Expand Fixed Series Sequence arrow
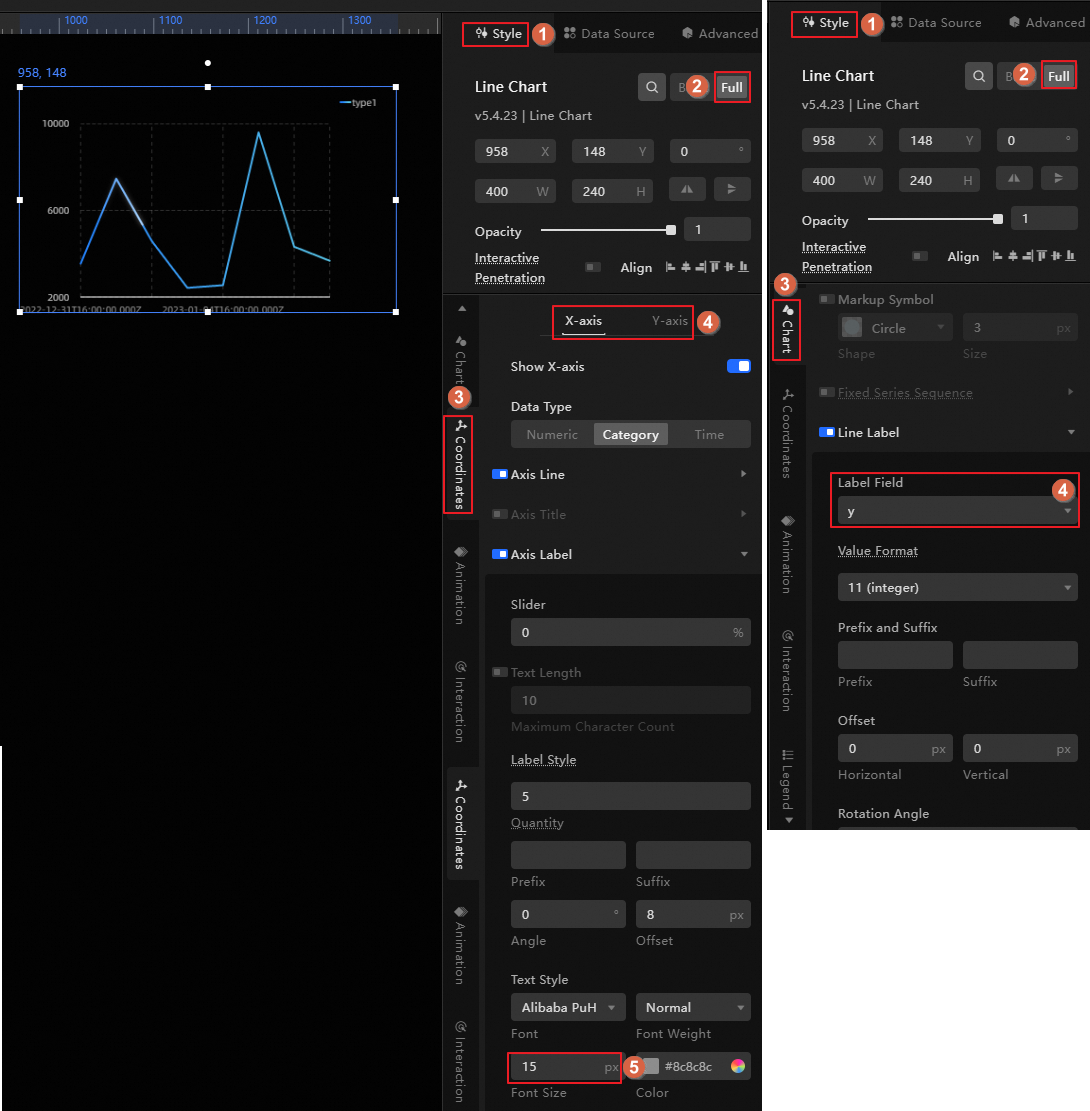 click(x=1070, y=392)
